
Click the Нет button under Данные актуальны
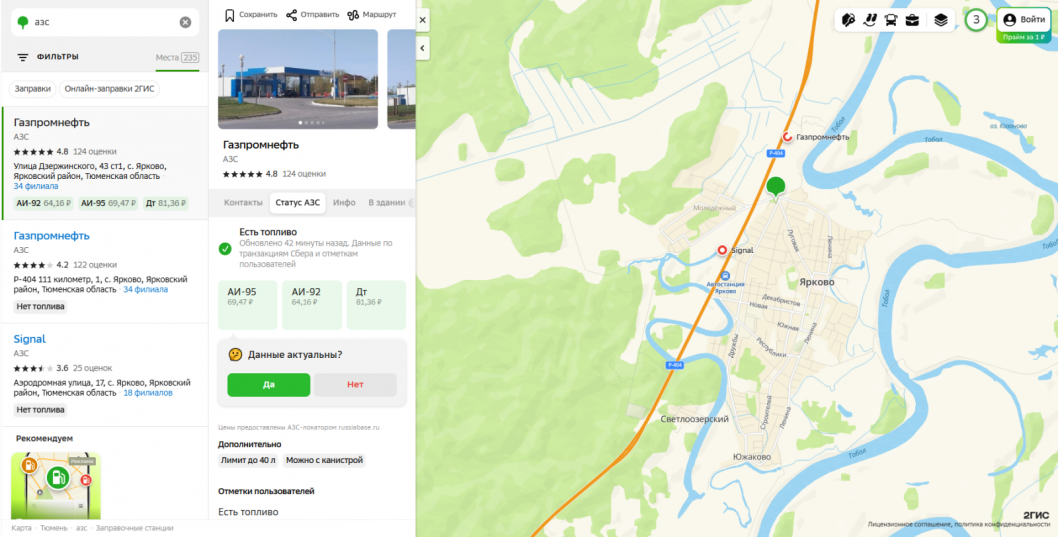point(355,385)
